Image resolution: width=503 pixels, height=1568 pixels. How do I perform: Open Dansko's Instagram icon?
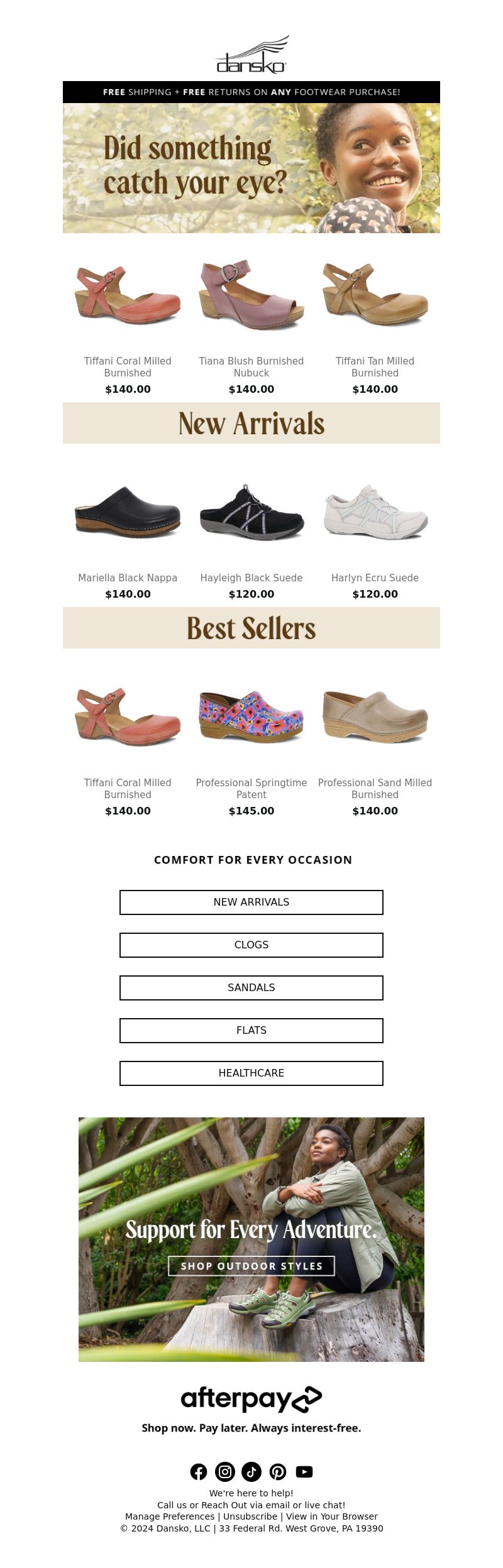pyautogui.click(x=225, y=1471)
